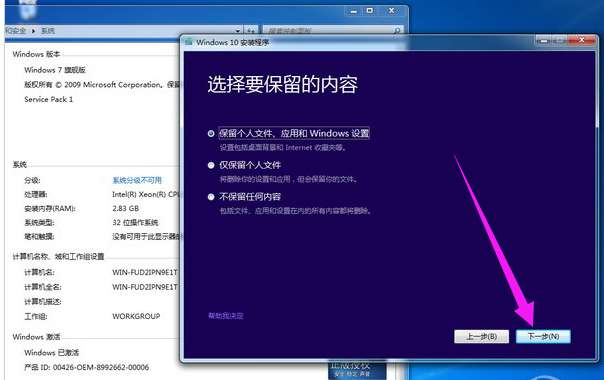Expand the address bar history dropdown
Viewport: 604px width, 380px height.
(238, 31)
